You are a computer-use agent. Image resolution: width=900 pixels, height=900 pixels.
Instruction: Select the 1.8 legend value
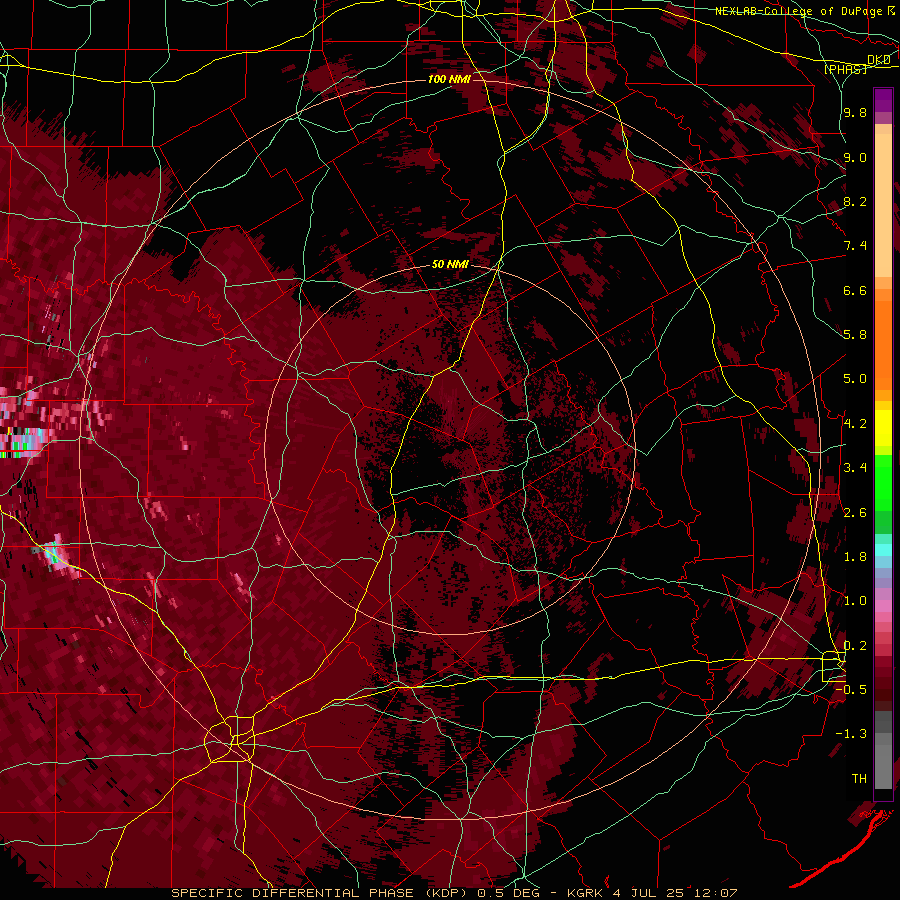tap(855, 557)
